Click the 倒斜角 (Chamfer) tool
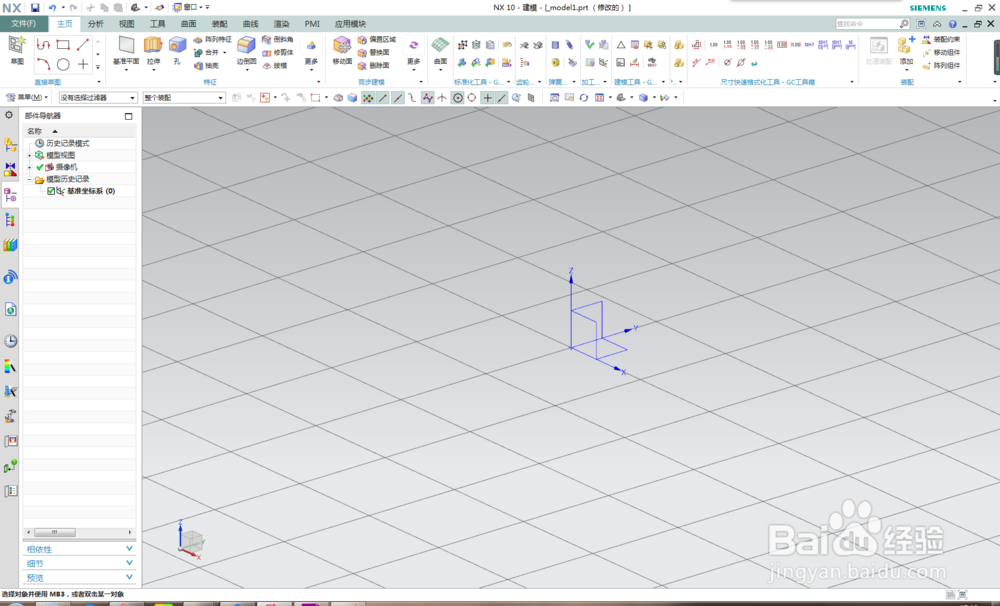 coord(277,40)
